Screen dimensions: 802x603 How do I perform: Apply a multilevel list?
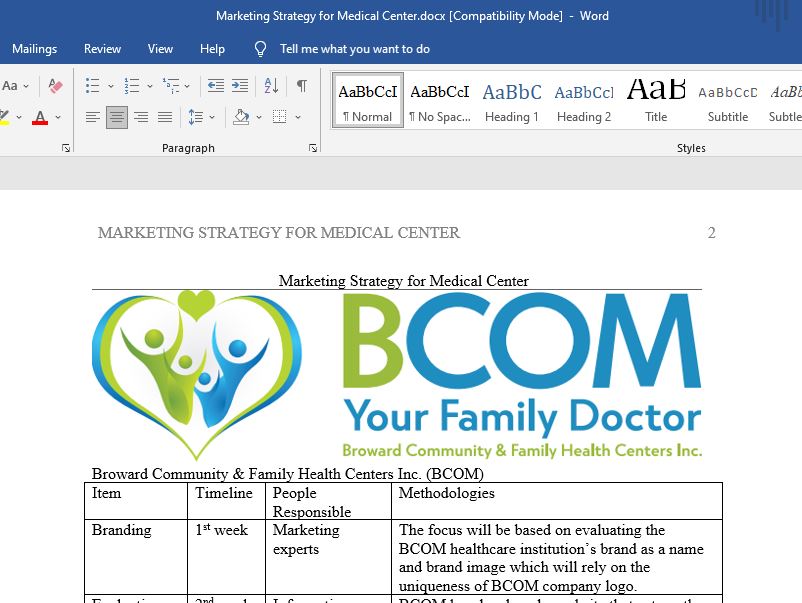point(171,85)
